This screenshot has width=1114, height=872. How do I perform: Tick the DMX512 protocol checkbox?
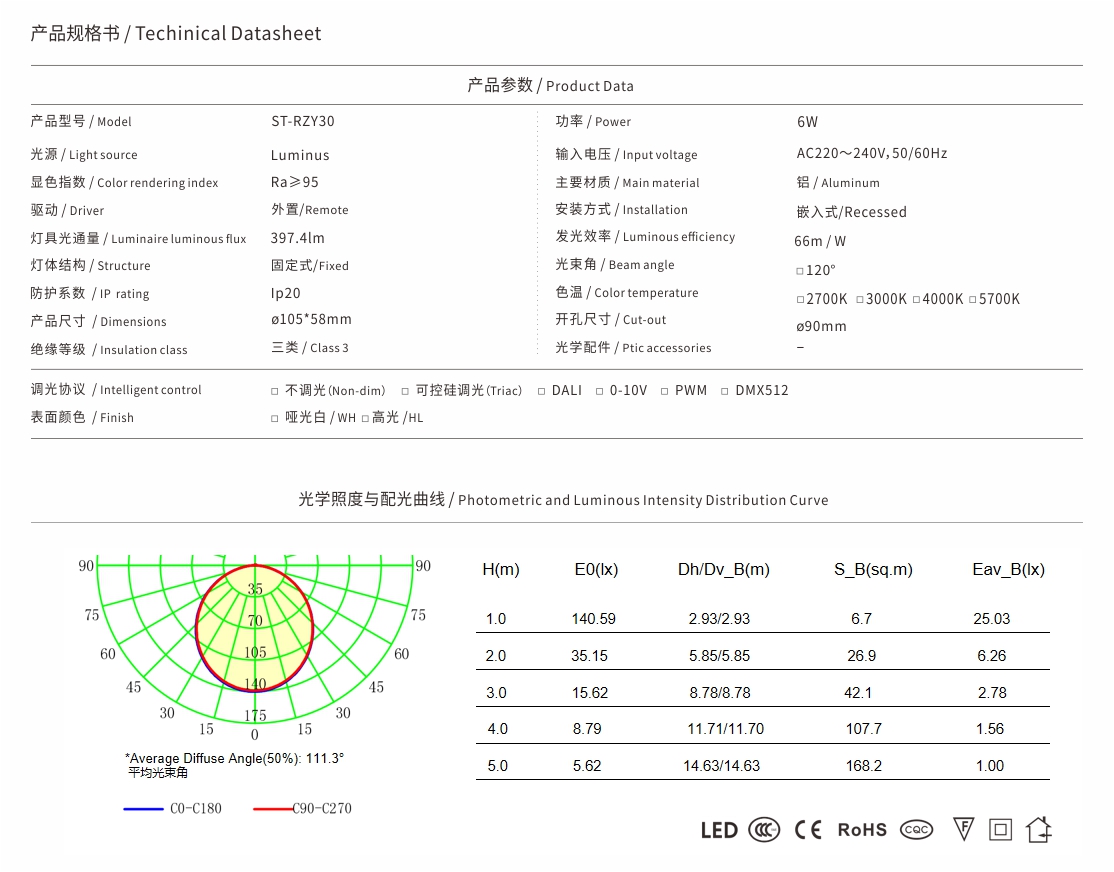(x=725, y=391)
